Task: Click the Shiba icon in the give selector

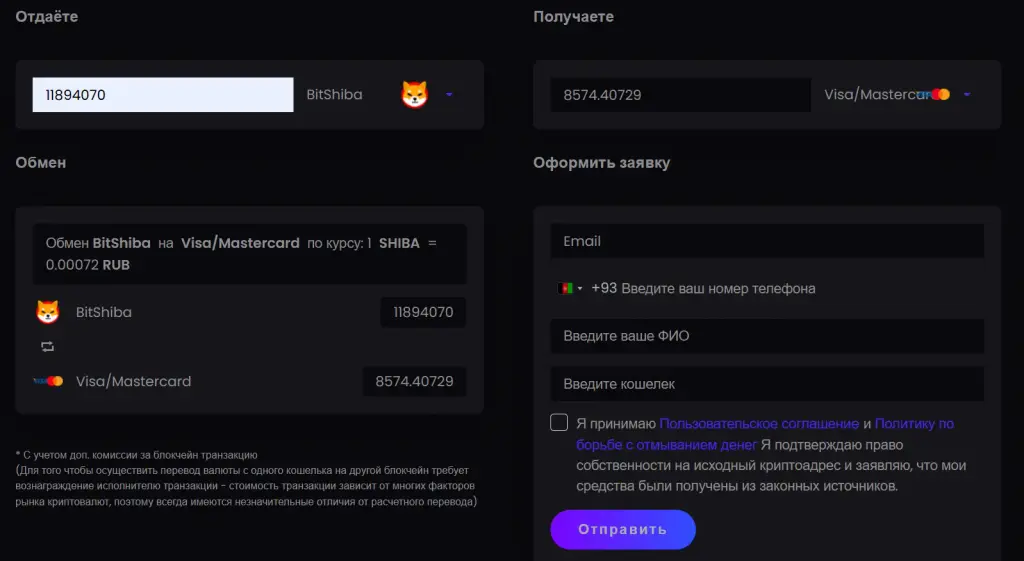Action: tap(415, 95)
